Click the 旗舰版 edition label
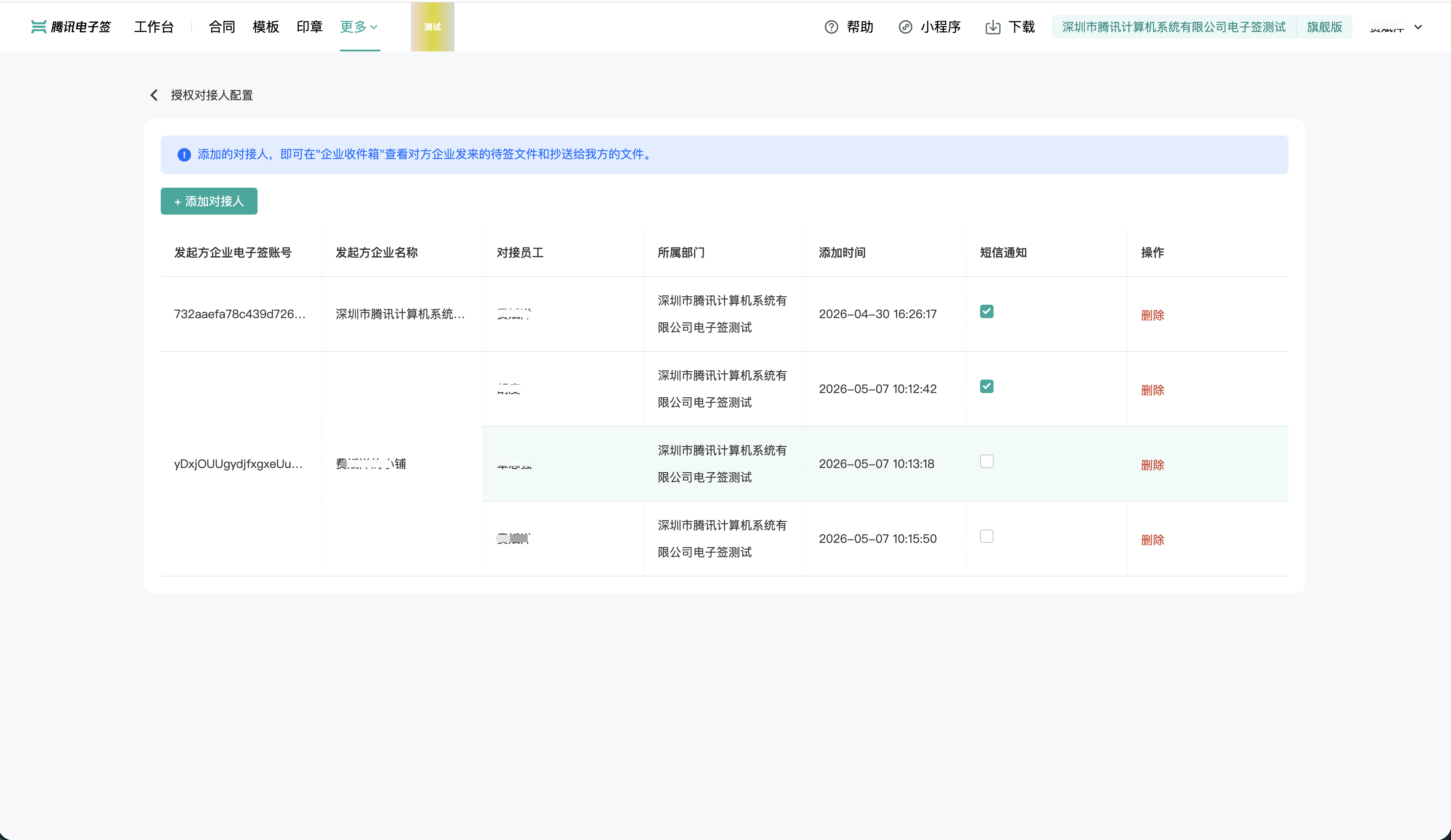The height and width of the screenshot is (840, 1451). click(1324, 27)
